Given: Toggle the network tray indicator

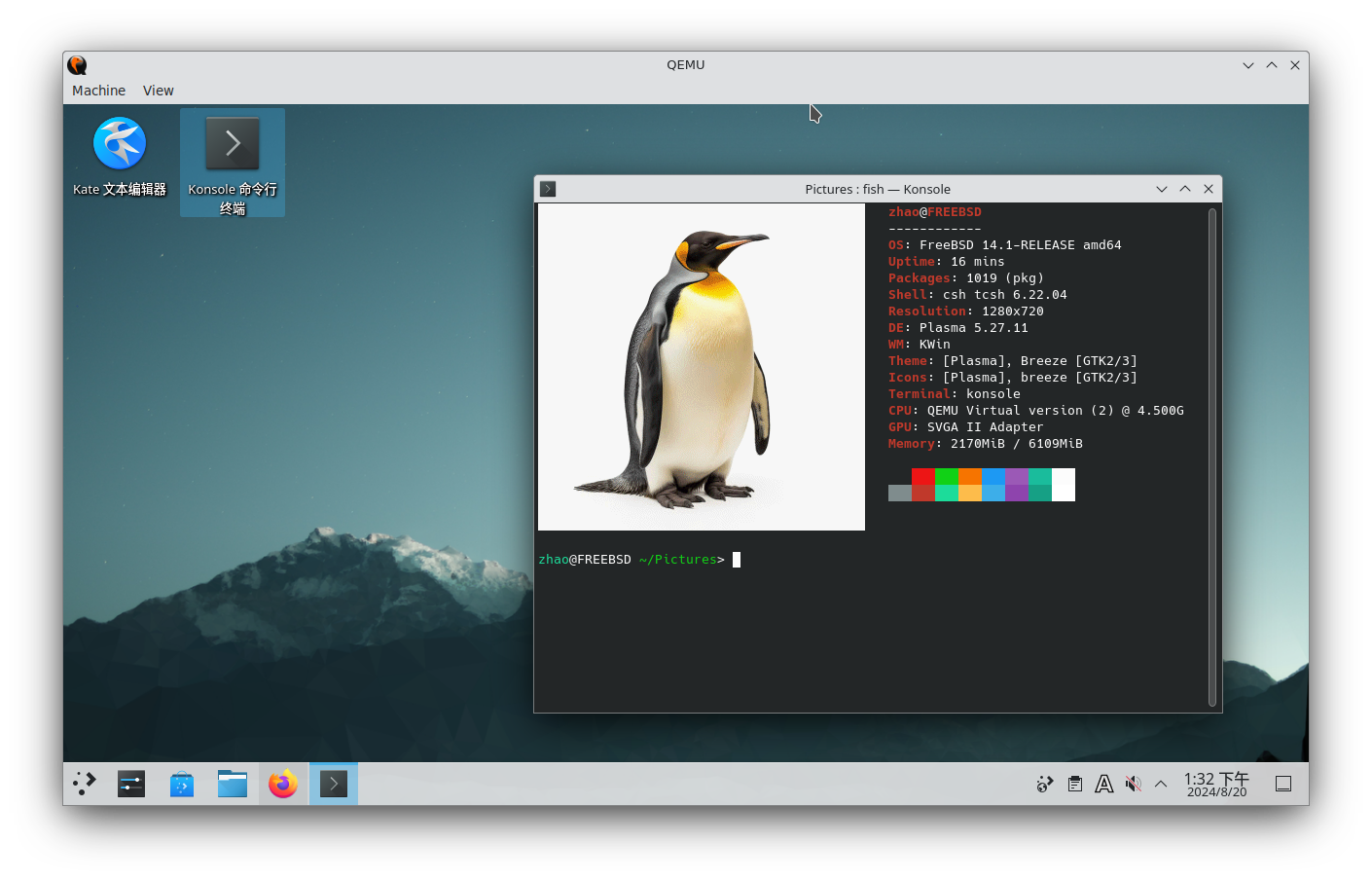Looking at the screenshot, I should point(1044,784).
